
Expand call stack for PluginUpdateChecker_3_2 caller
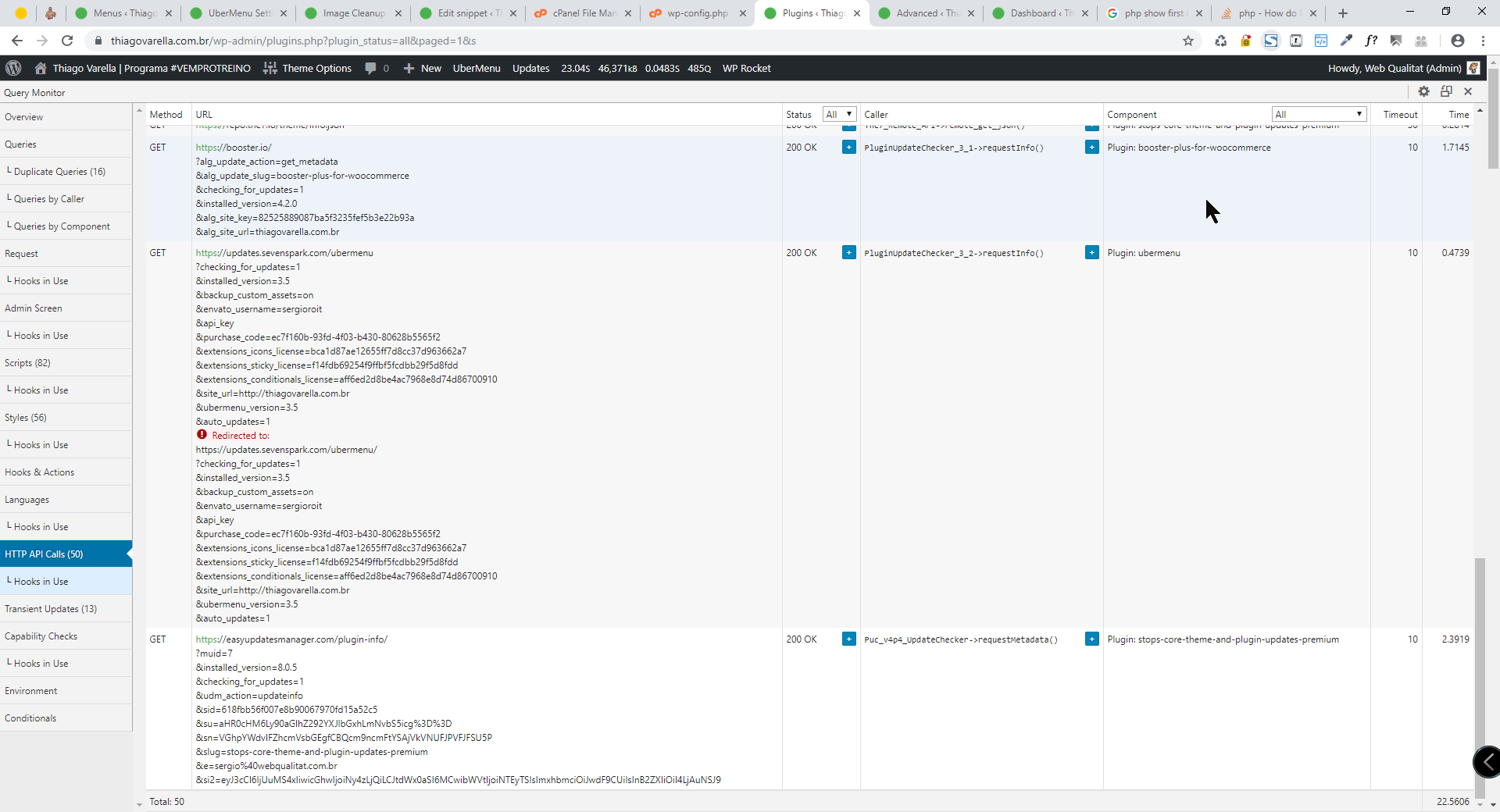[x=1091, y=252]
